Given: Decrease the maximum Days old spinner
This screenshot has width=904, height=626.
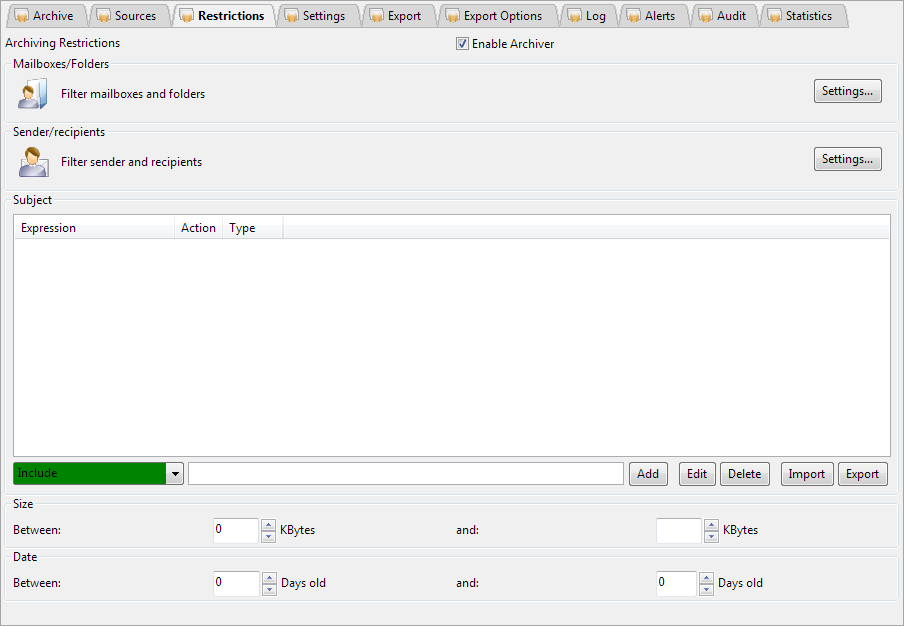Looking at the screenshot, I should tap(707, 589).
